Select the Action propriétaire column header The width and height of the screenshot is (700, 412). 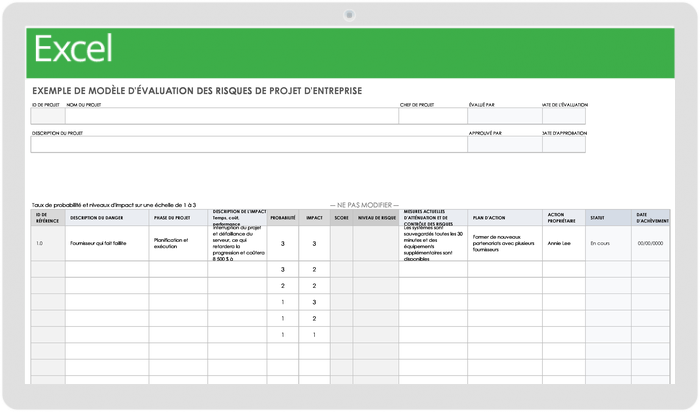(x=564, y=217)
